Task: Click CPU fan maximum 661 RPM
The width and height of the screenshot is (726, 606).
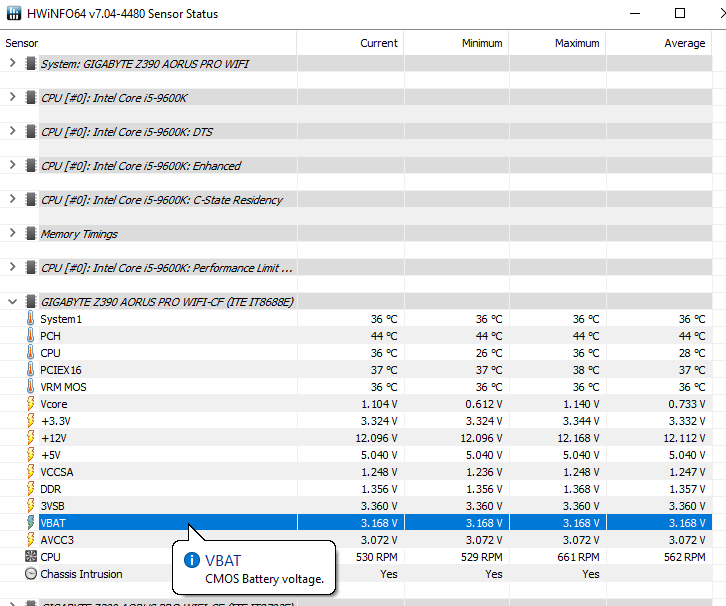Action: coord(578,556)
